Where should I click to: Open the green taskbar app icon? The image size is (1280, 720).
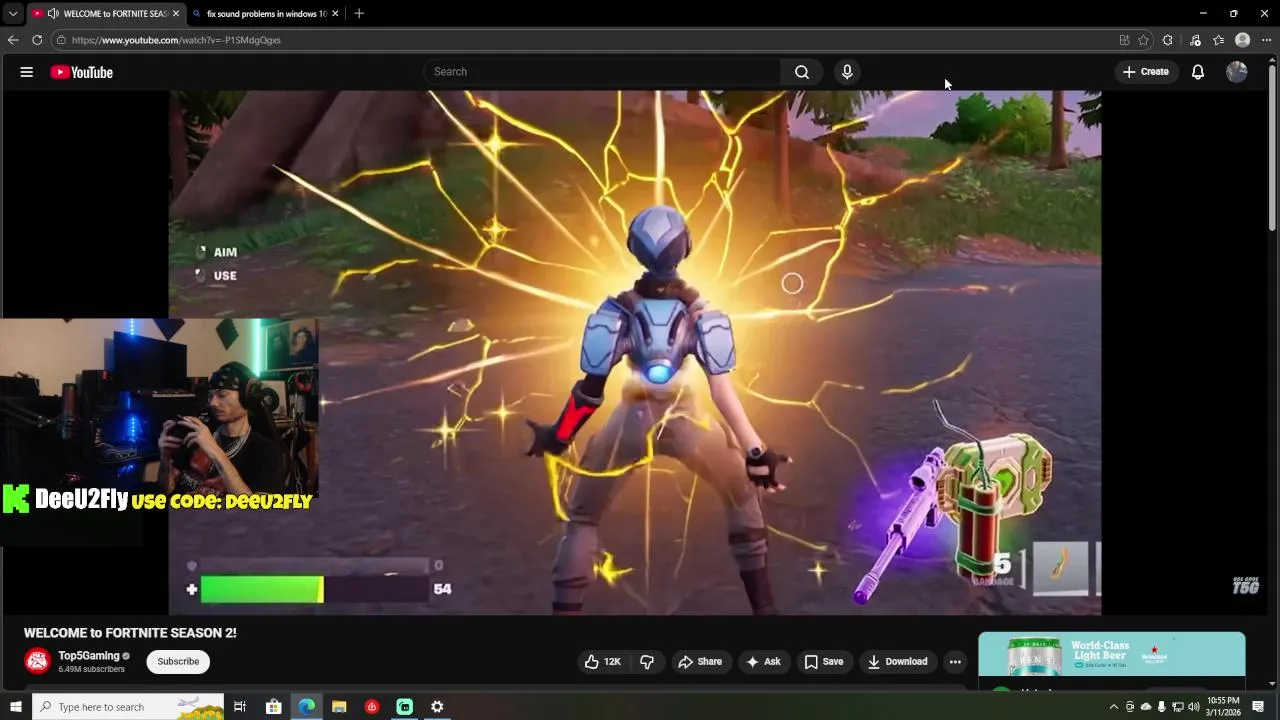point(405,707)
